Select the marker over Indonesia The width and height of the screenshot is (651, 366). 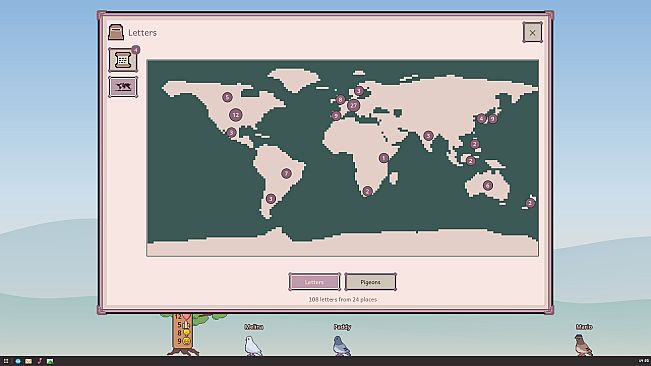pyautogui.click(x=470, y=161)
